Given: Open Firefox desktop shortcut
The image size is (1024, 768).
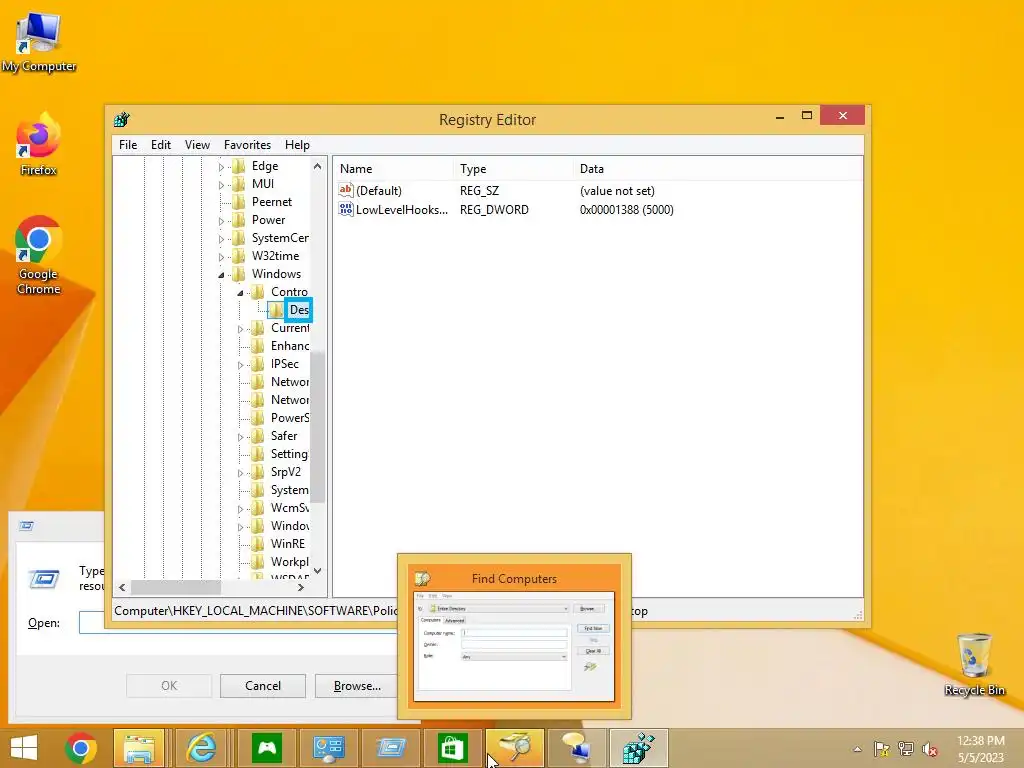Looking at the screenshot, I should pyautogui.click(x=39, y=145).
